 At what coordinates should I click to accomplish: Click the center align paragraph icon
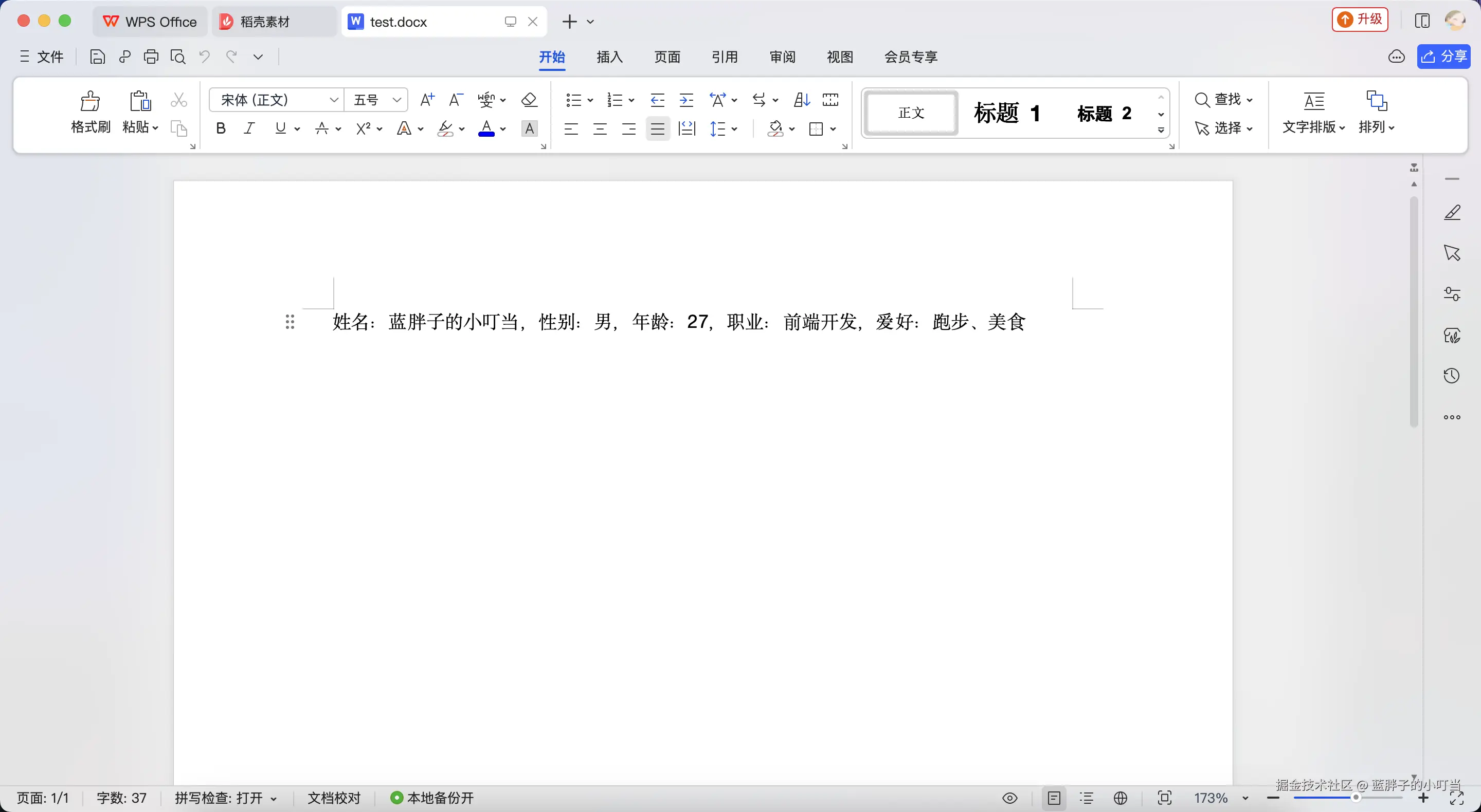click(x=600, y=128)
